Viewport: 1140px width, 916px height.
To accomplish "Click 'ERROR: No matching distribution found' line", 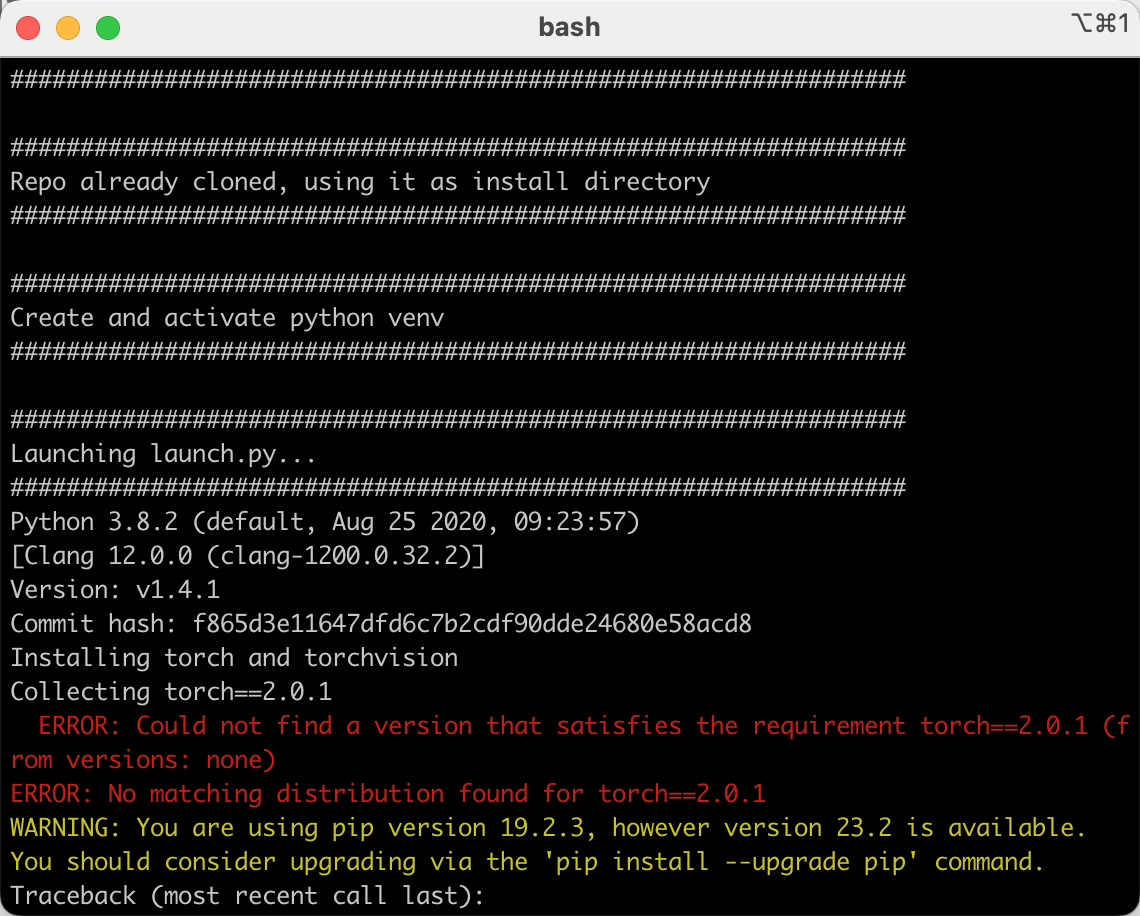I will 388,794.
